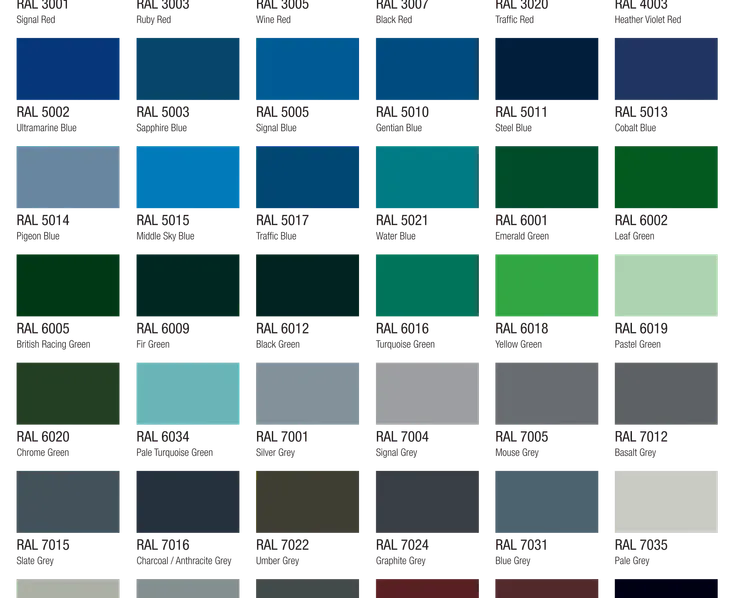Choose the RAL 5015 Middle Sky Blue swatch
This screenshot has width=738, height=598.
click(x=188, y=177)
